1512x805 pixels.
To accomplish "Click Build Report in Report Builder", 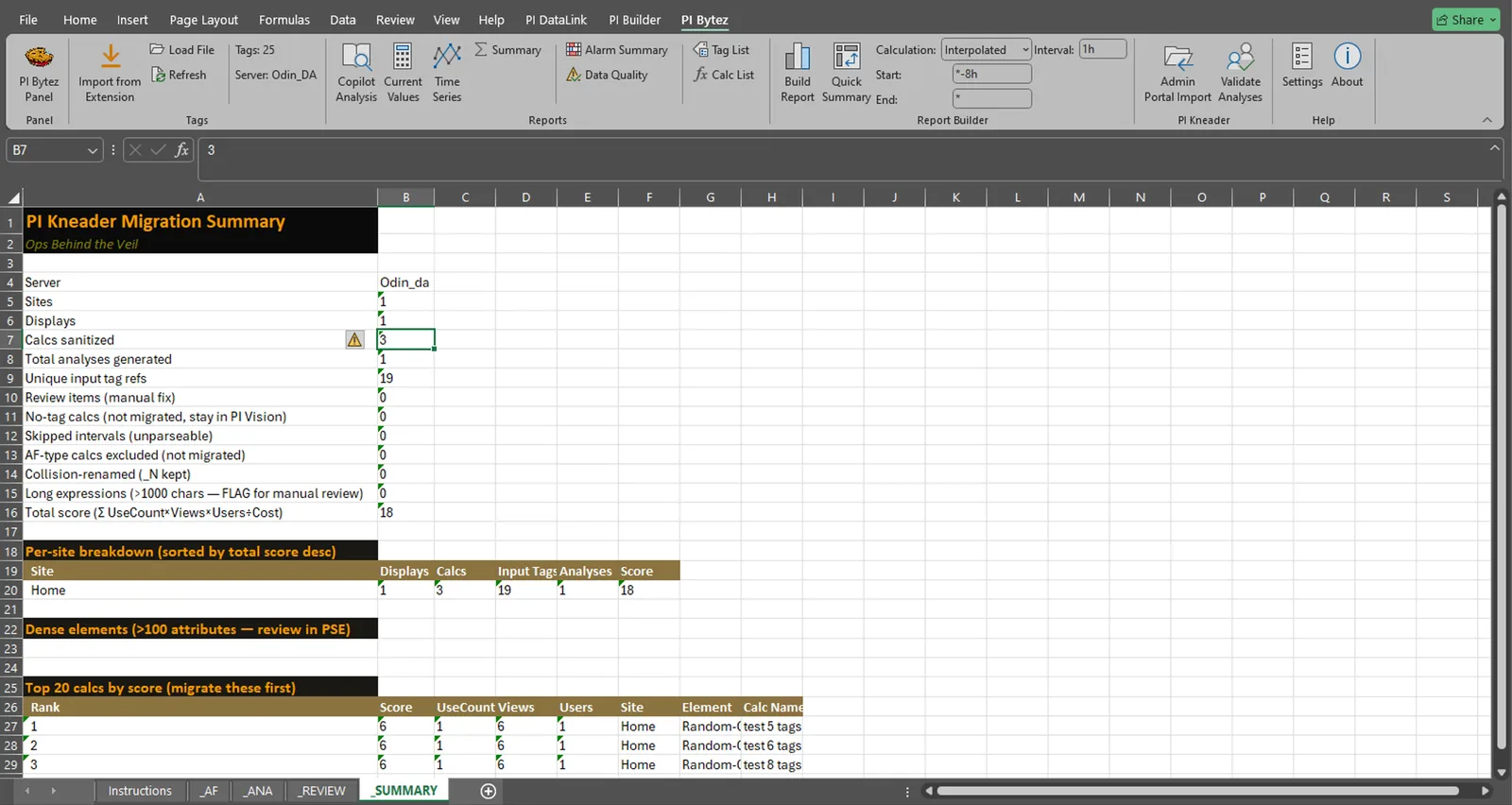I will 798,73.
